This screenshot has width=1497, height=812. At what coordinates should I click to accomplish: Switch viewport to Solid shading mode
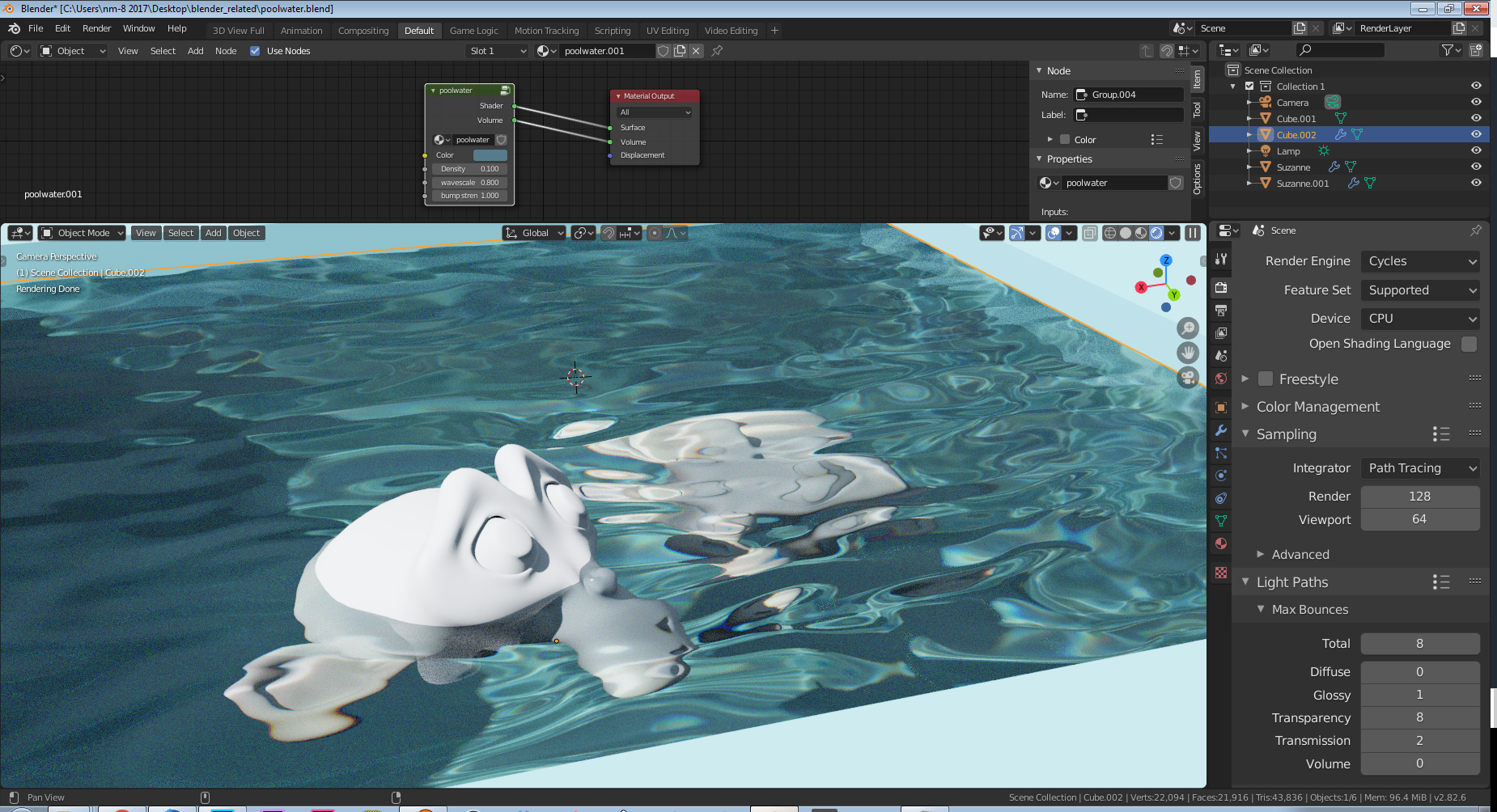click(x=1125, y=233)
